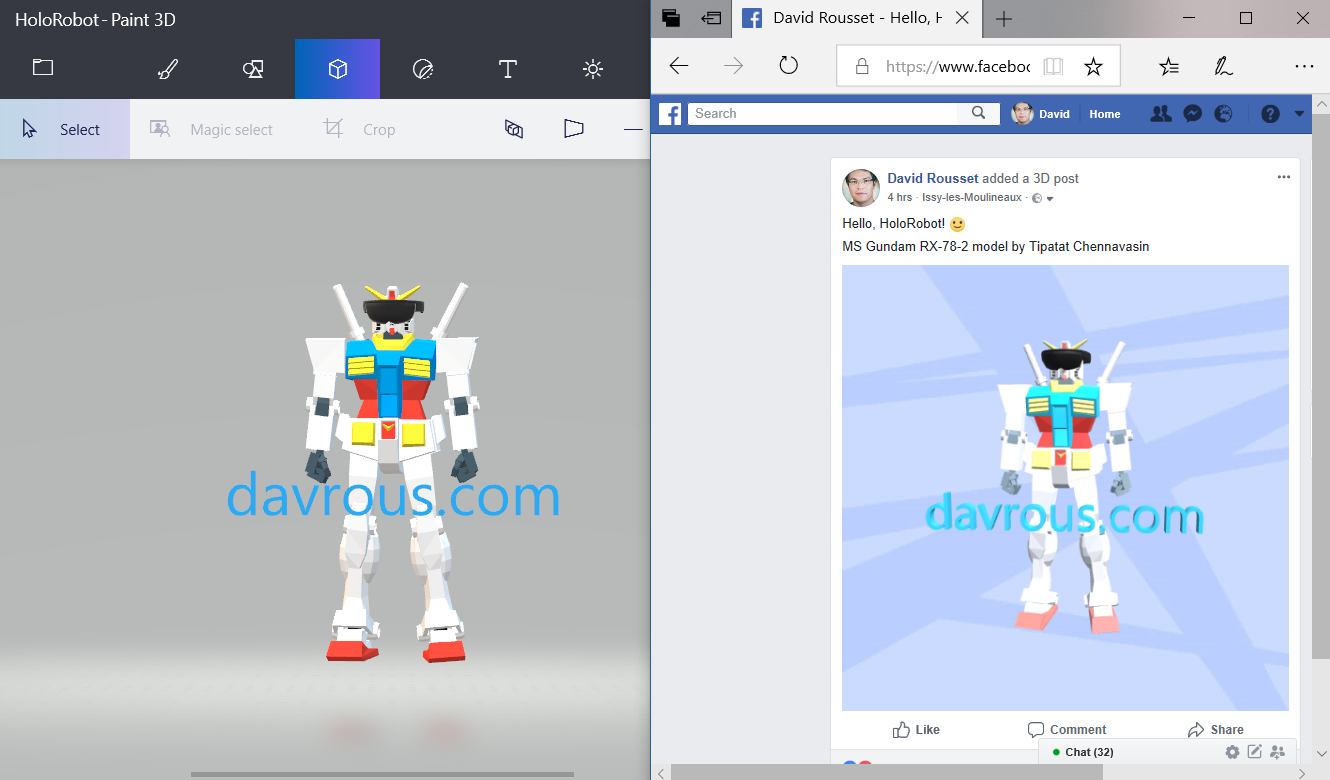Close the David Rousset browser tab

pos(962,18)
